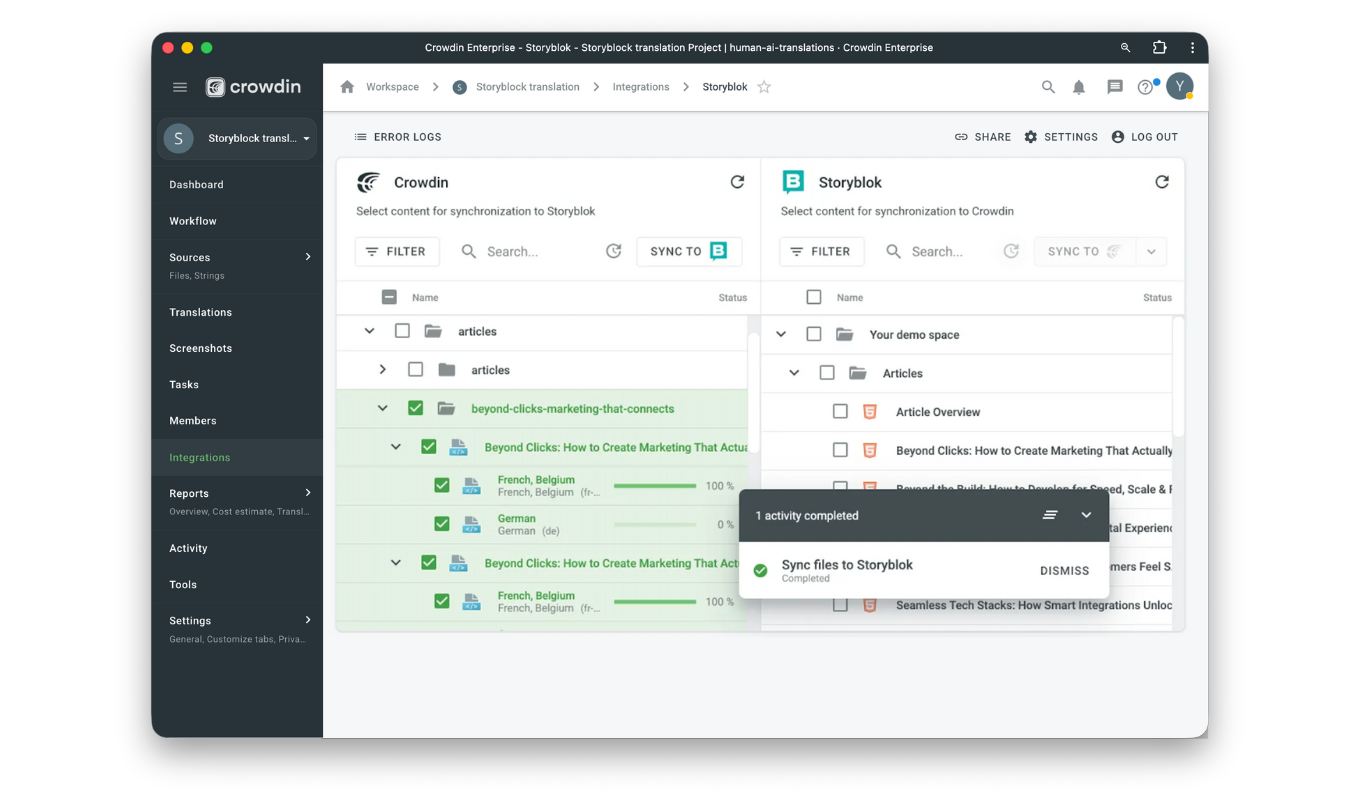Image resolution: width=1360 pixels, height=800 pixels.
Task: Click Sync To Storyblok button
Action: [x=689, y=251]
